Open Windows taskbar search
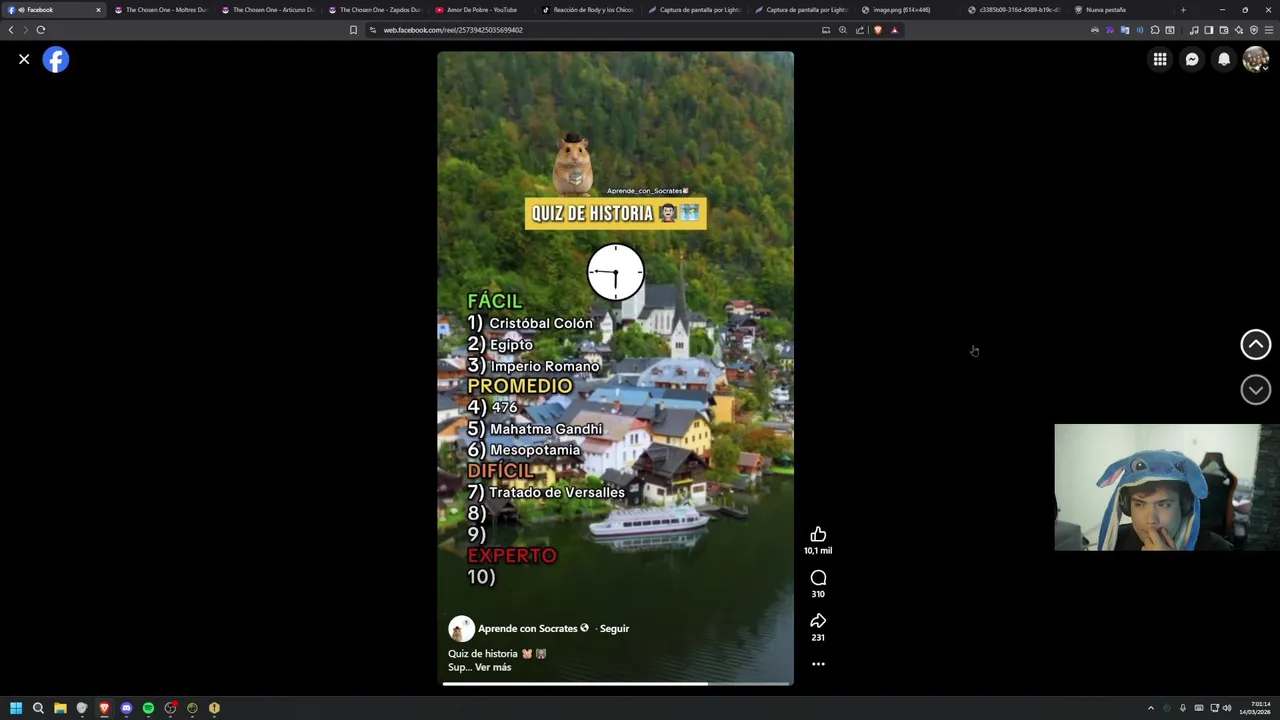 [38, 708]
